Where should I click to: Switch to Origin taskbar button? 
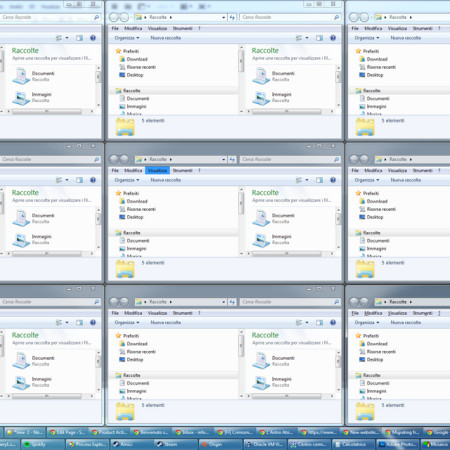click(221, 444)
